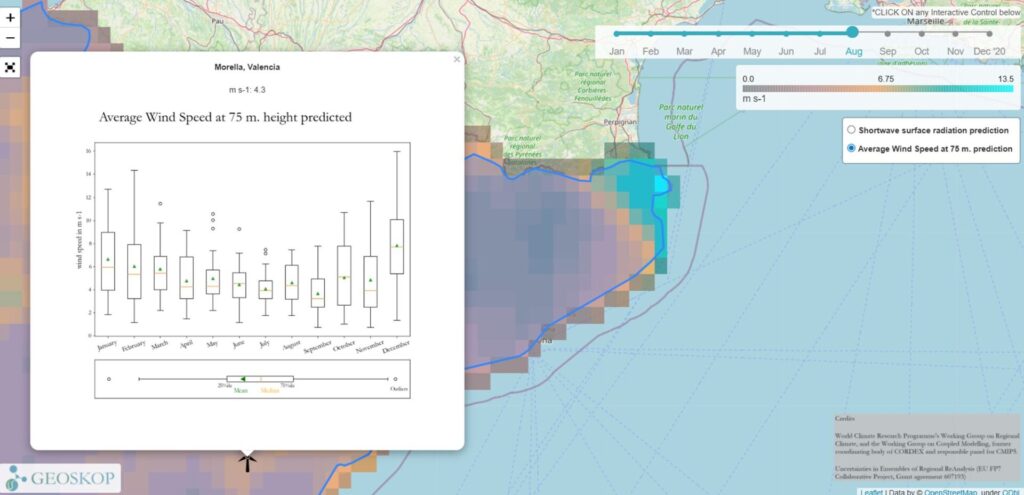Choose October on the month slider
1024x495 pixels.
pyautogui.click(x=922, y=33)
